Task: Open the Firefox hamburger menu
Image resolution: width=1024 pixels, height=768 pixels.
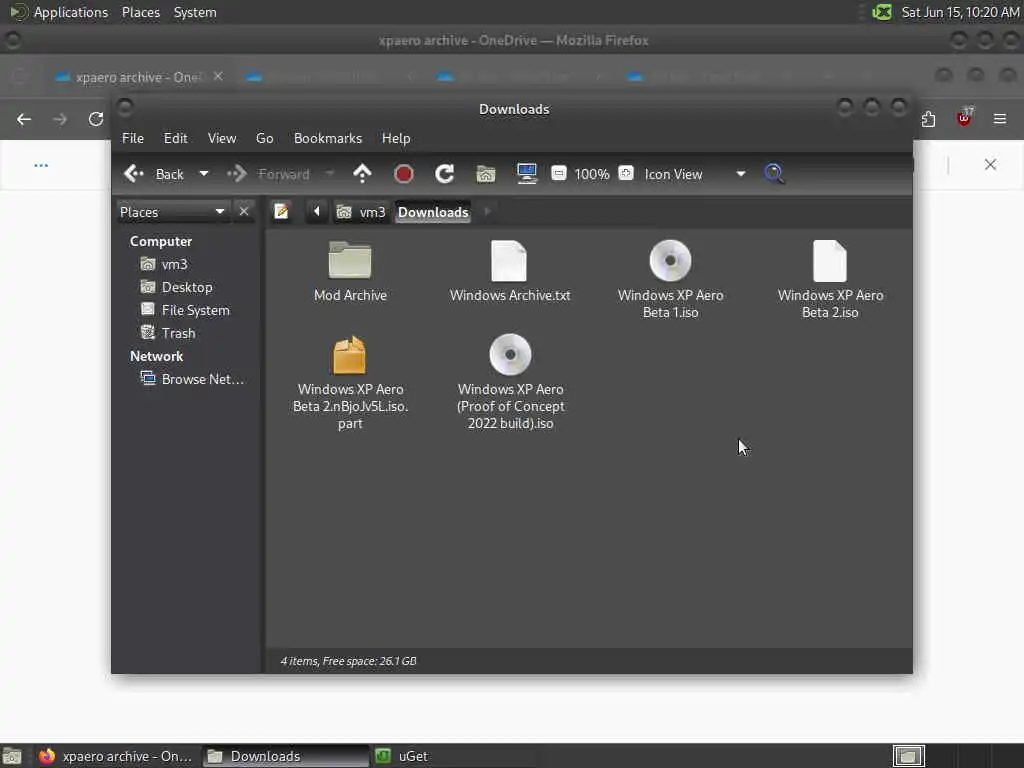Action: point(1000,119)
